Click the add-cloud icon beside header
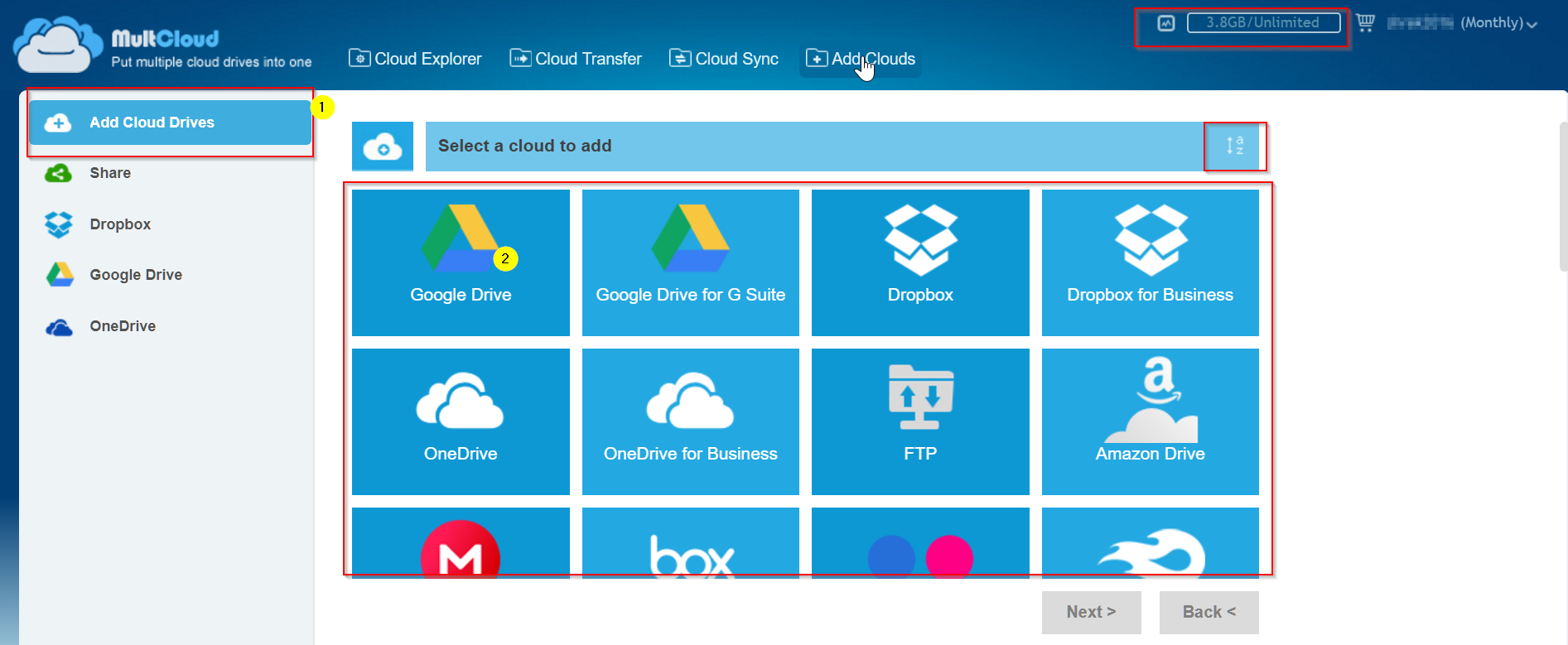Viewport: 1568px width, 645px height. pos(383,147)
